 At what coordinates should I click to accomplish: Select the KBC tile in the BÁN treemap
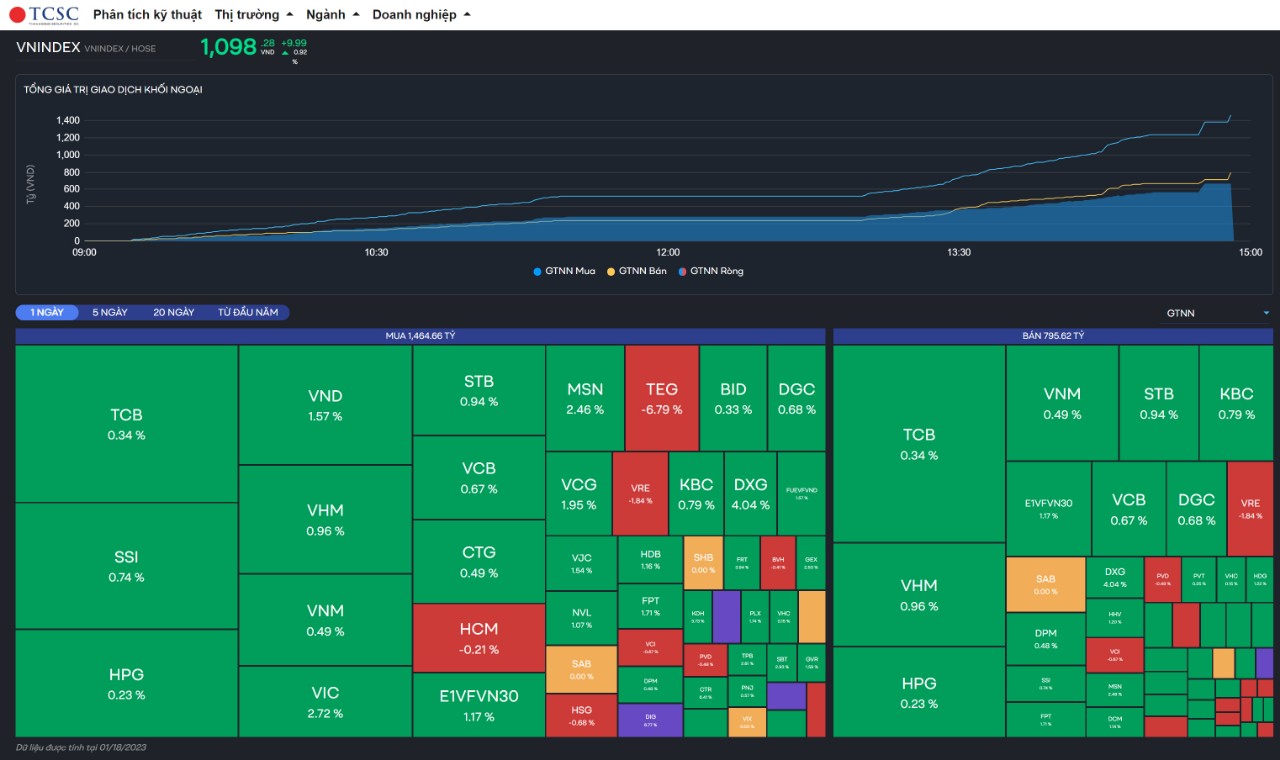click(1236, 403)
